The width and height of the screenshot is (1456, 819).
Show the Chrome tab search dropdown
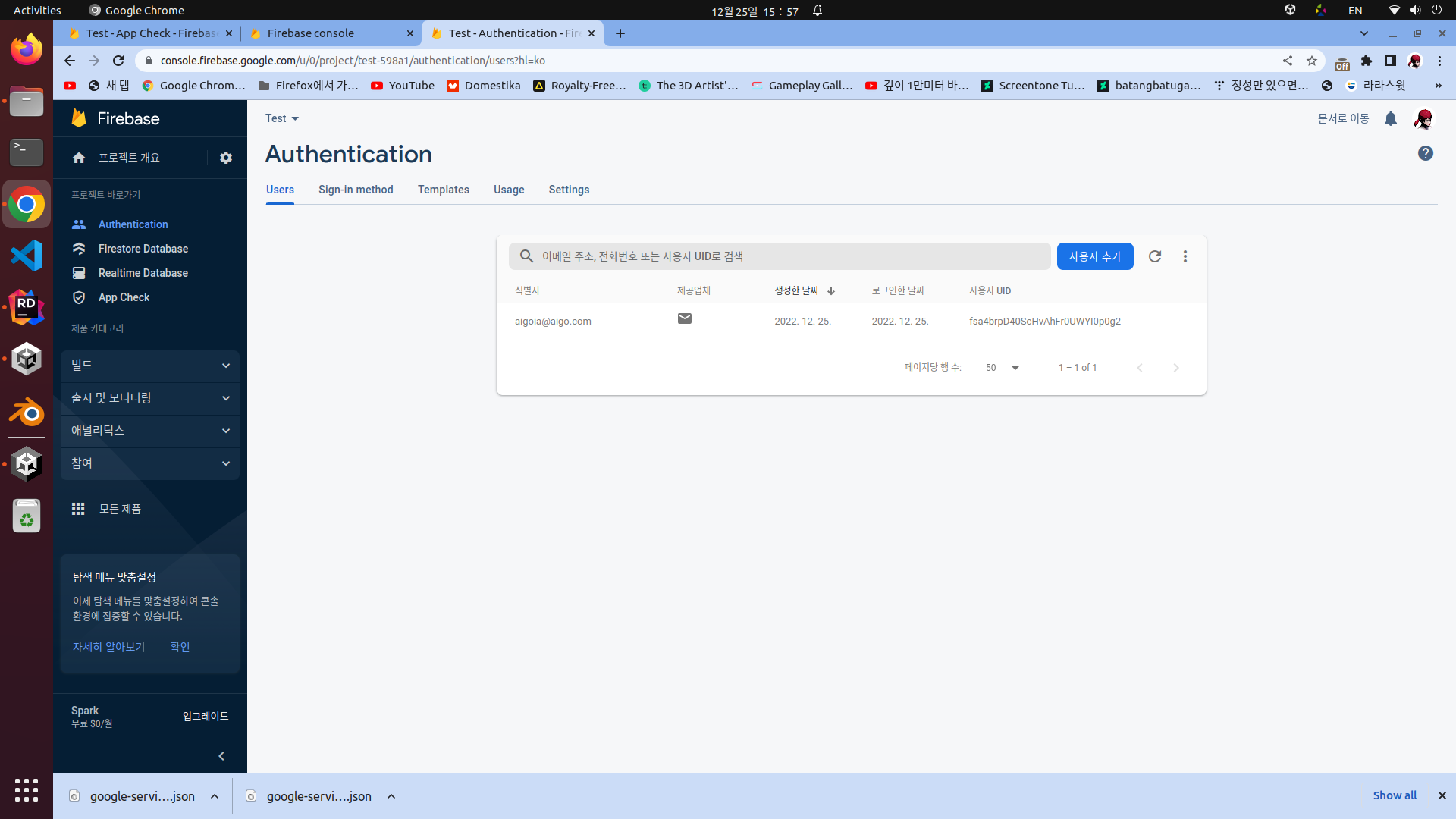click(x=1364, y=33)
